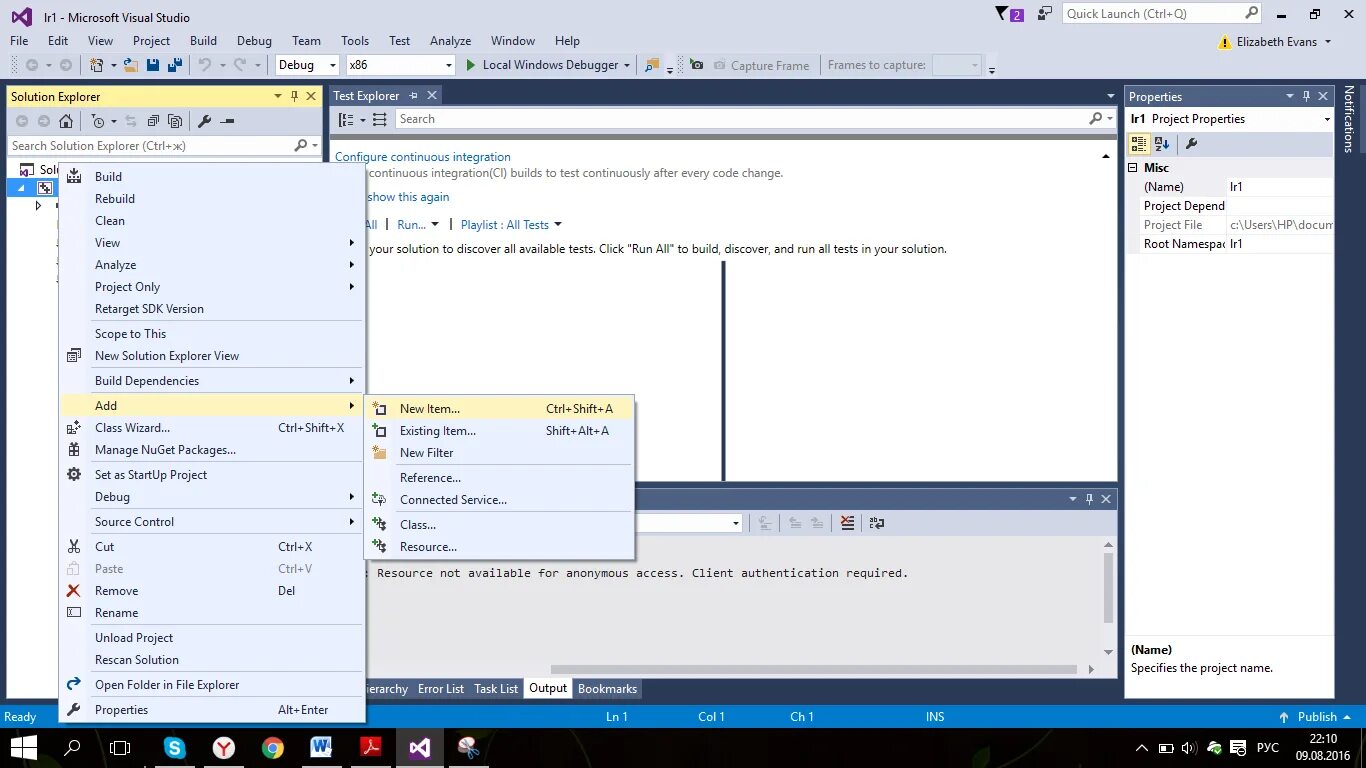Viewport: 1366px width, 768px height.
Task: Click the New Project toolbar icon
Action: pyautogui.click(x=97, y=65)
